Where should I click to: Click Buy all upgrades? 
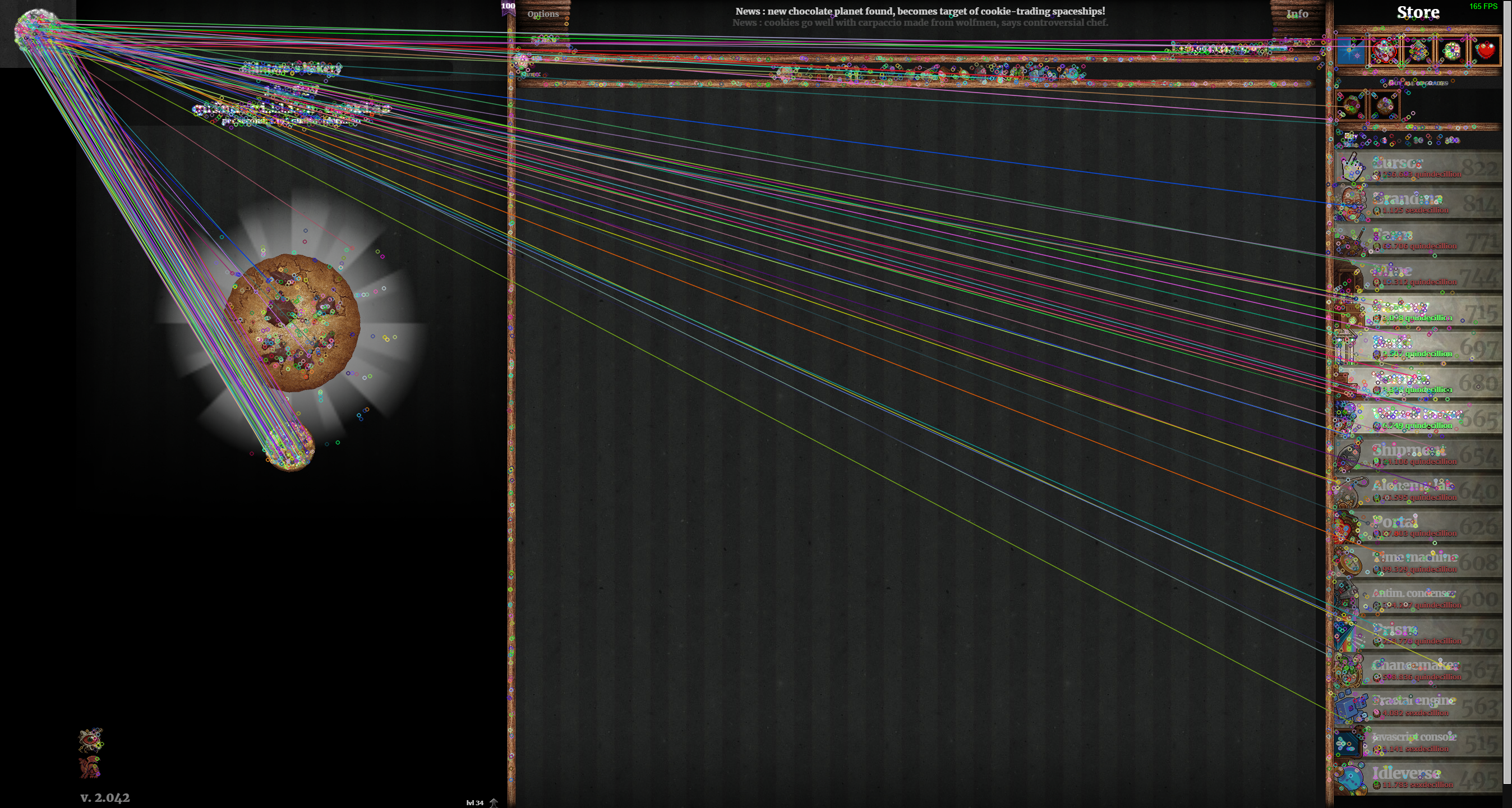[1418, 83]
